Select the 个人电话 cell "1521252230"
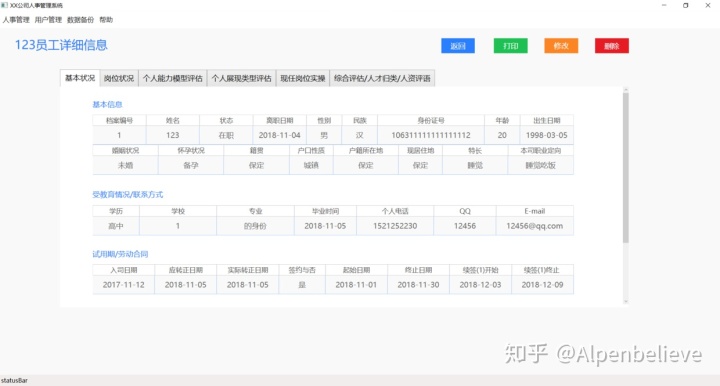 point(395,226)
